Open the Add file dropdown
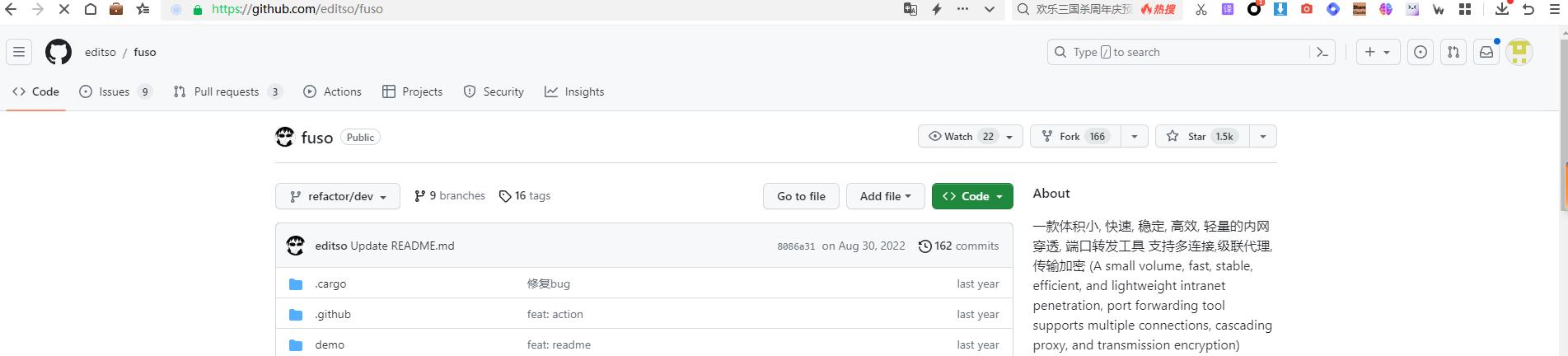 pyautogui.click(x=886, y=196)
